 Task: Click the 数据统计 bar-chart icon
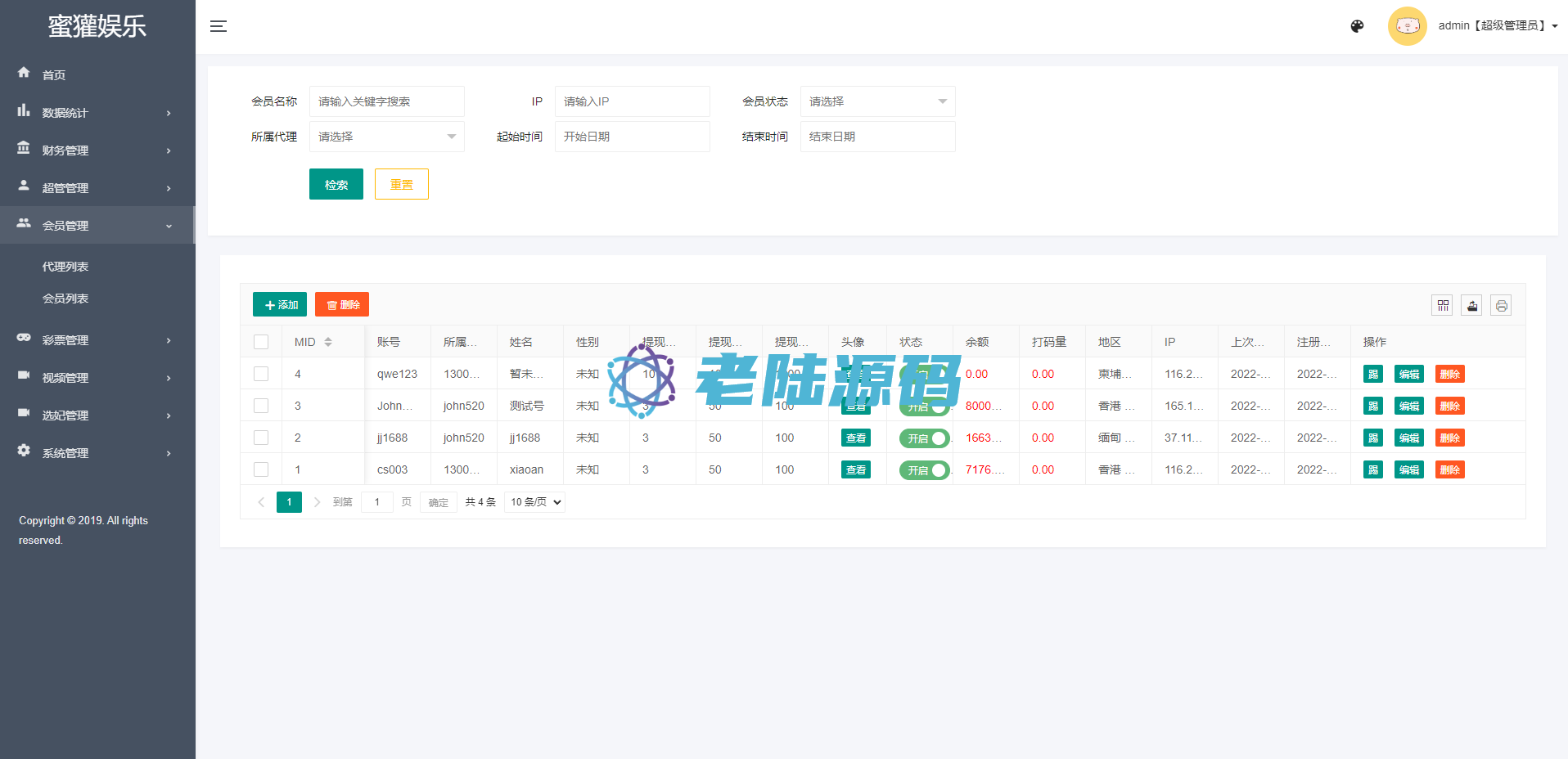[x=24, y=110]
